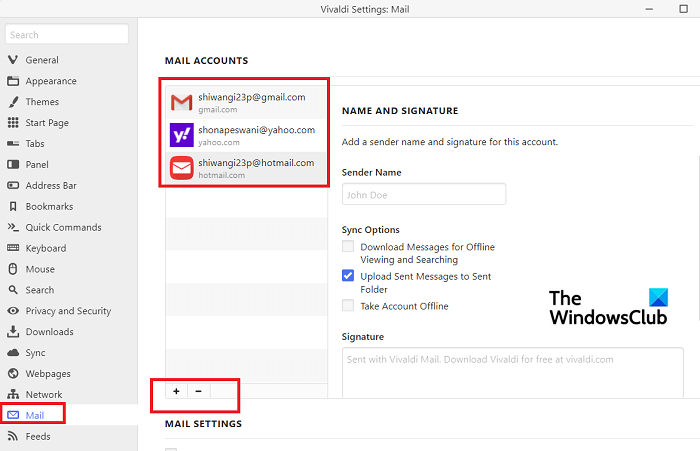Screen dimensions: 700x451
Task: Click inside the Signature text area
Action: 512,373
